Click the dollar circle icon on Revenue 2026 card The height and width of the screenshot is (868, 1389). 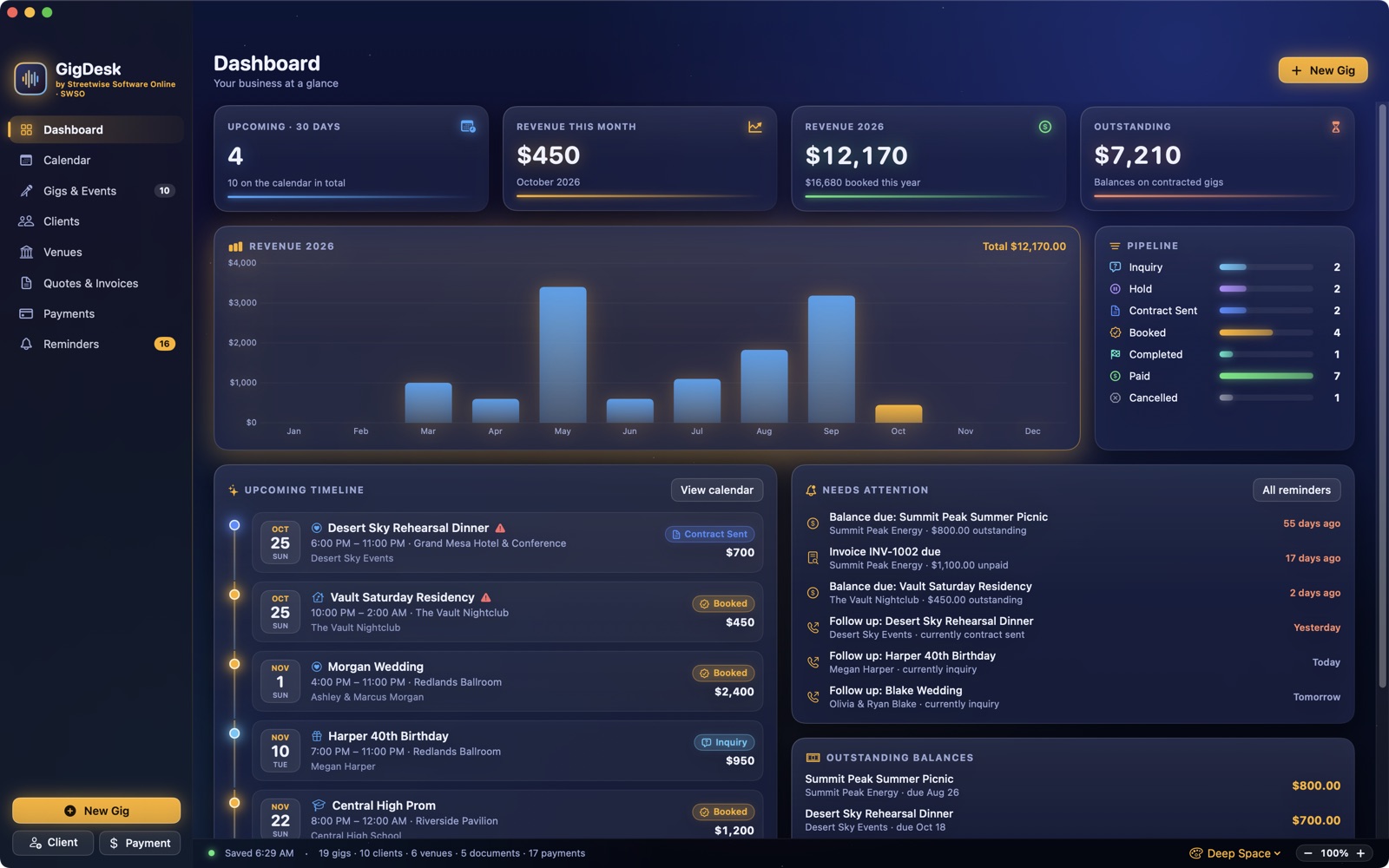click(x=1045, y=127)
